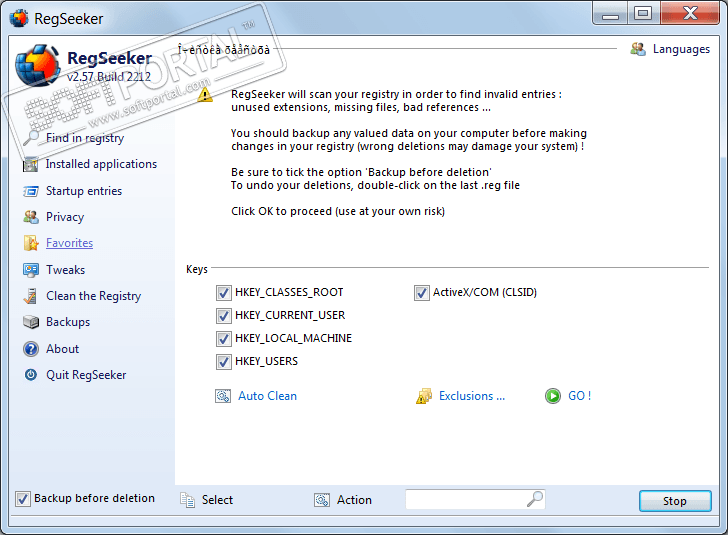Toggle the HKEY_USERS checkbox
The height and width of the screenshot is (535, 728).
pos(224,361)
